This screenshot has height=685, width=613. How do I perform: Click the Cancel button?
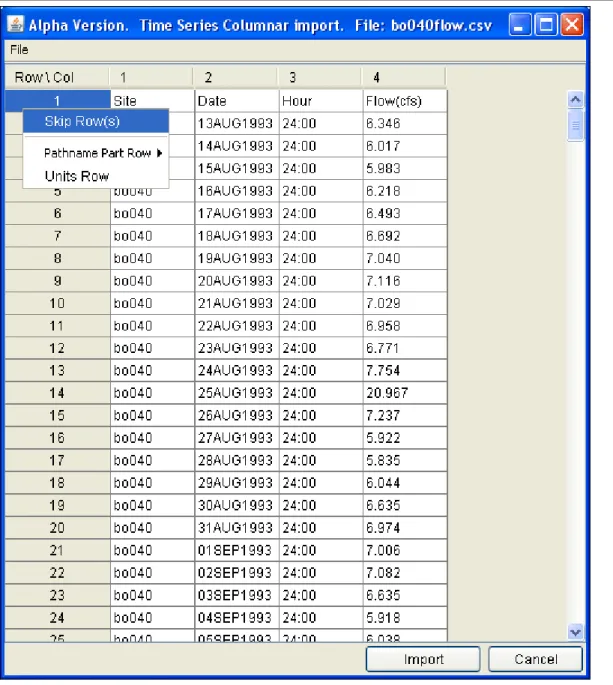pyautogui.click(x=535, y=659)
